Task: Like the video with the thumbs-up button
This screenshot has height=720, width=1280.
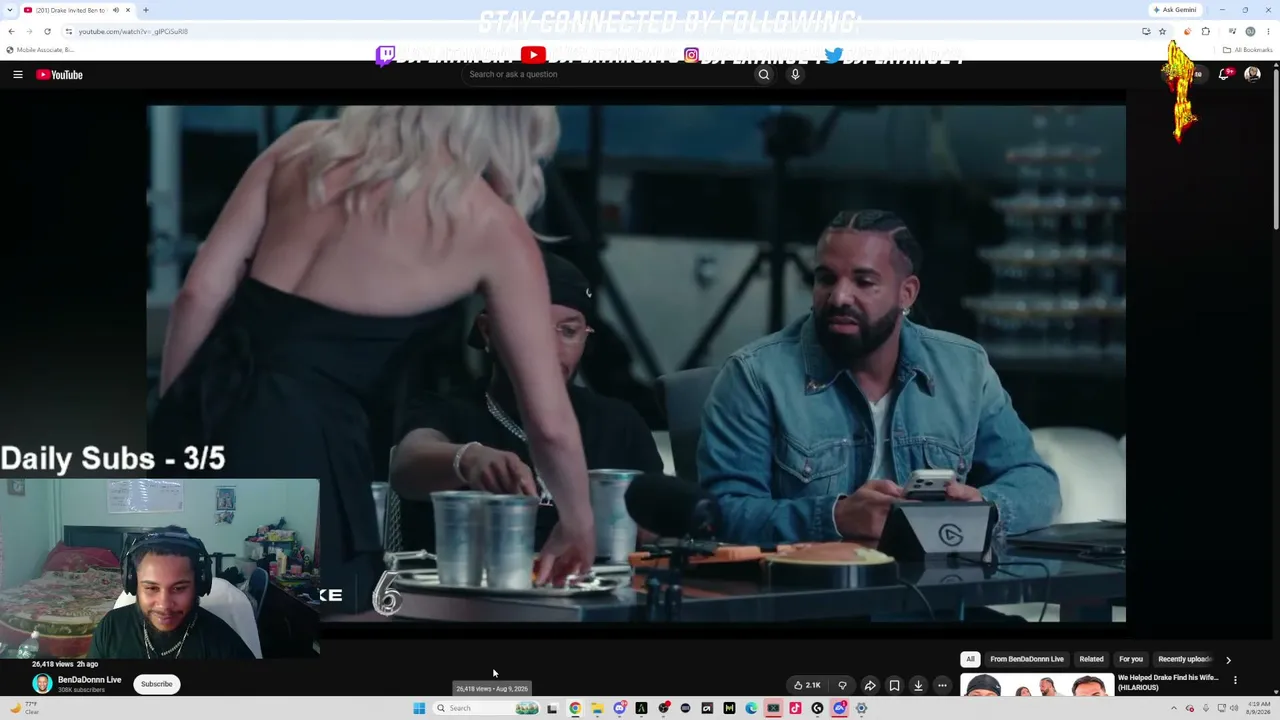Action: click(807, 685)
